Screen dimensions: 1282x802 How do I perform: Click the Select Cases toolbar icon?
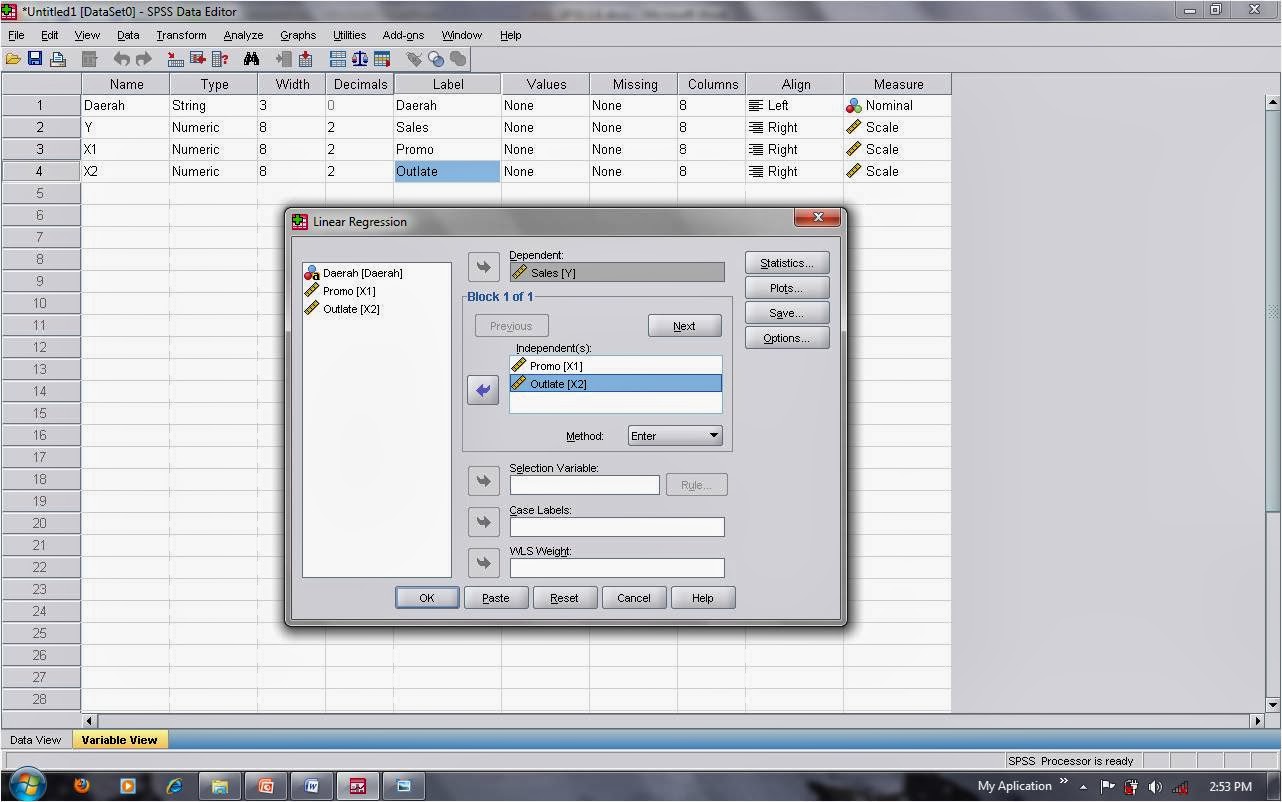coord(381,60)
